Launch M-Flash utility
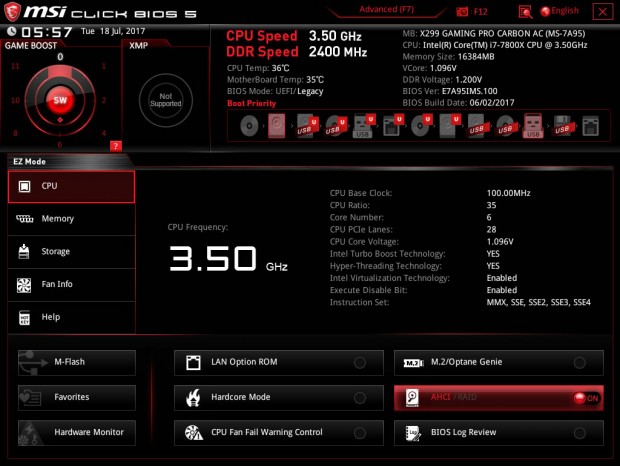 click(77, 362)
